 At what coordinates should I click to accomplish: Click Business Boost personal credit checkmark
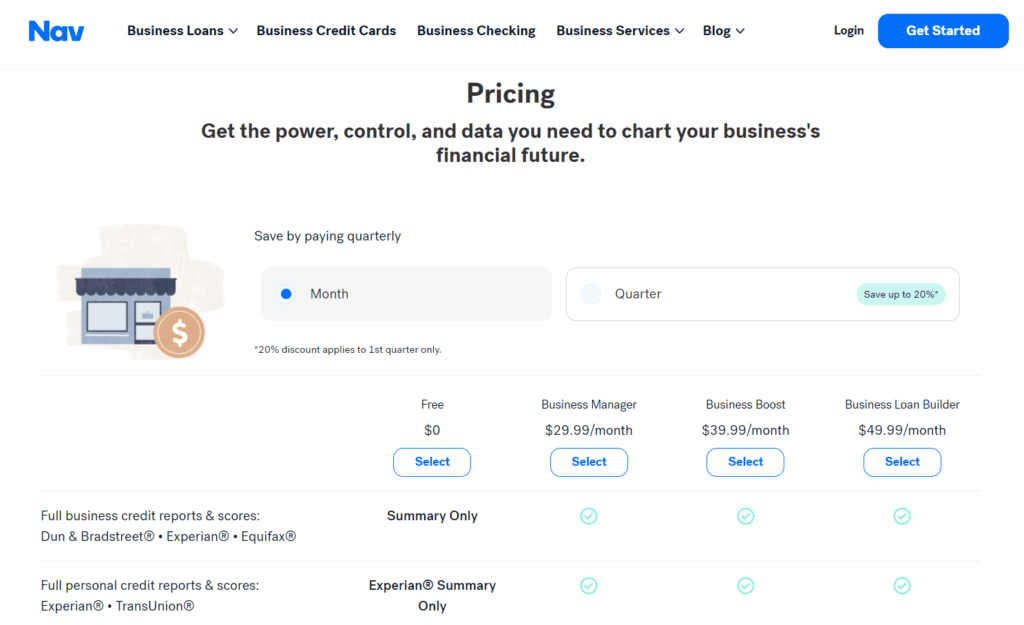coord(745,586)
